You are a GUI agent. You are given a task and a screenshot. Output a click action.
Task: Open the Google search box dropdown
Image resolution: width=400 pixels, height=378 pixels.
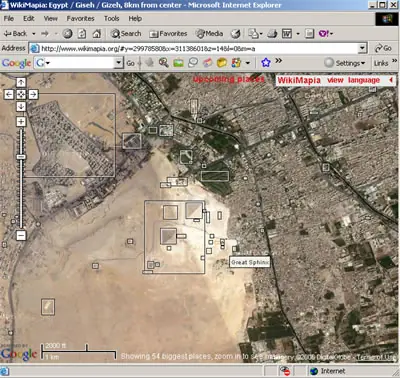point(118,63)
